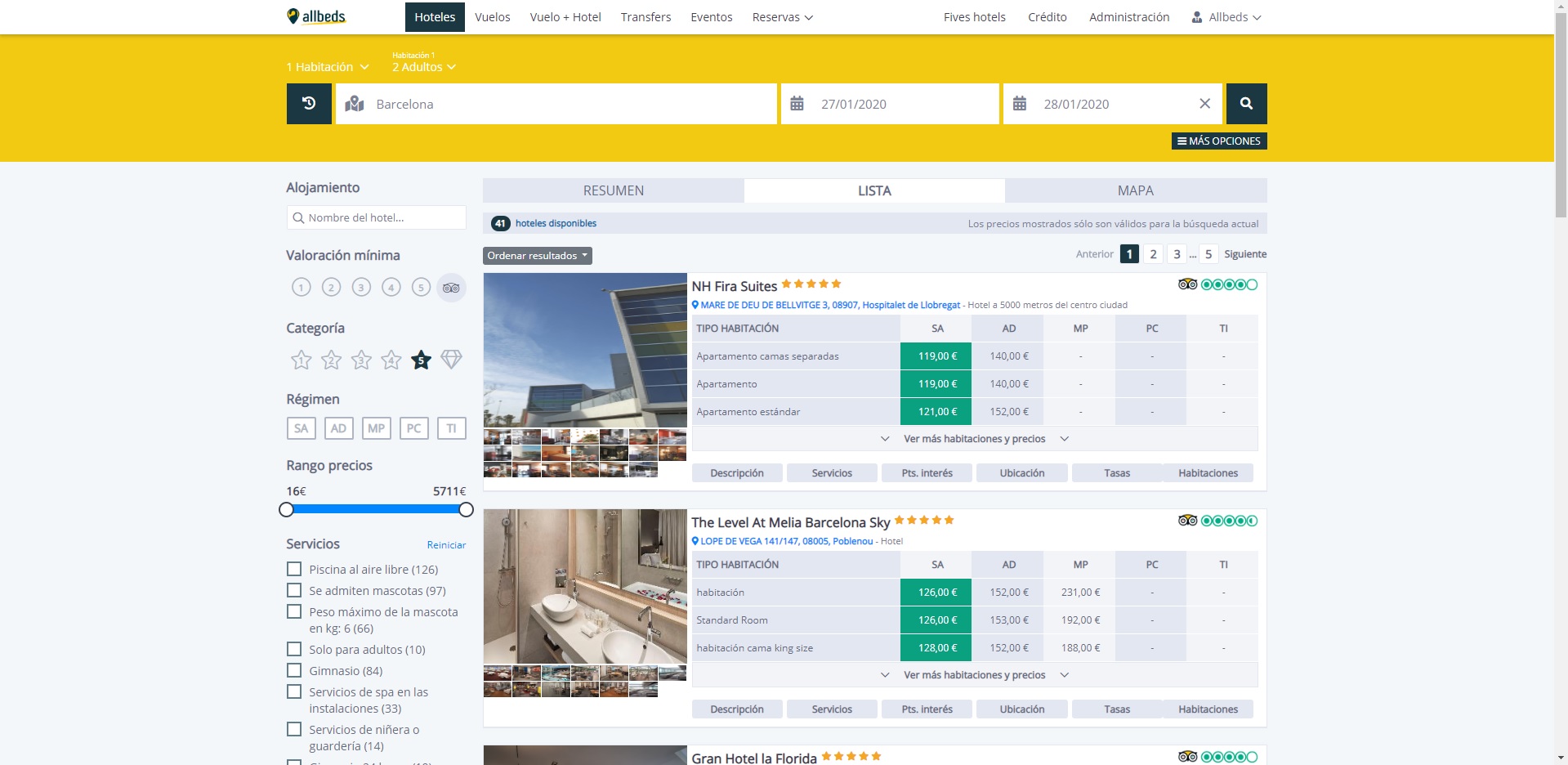This screenshot has width=1568, height=765.
Task: Switch to the RESUMEN tab
Action: click(x=613, y=190)
